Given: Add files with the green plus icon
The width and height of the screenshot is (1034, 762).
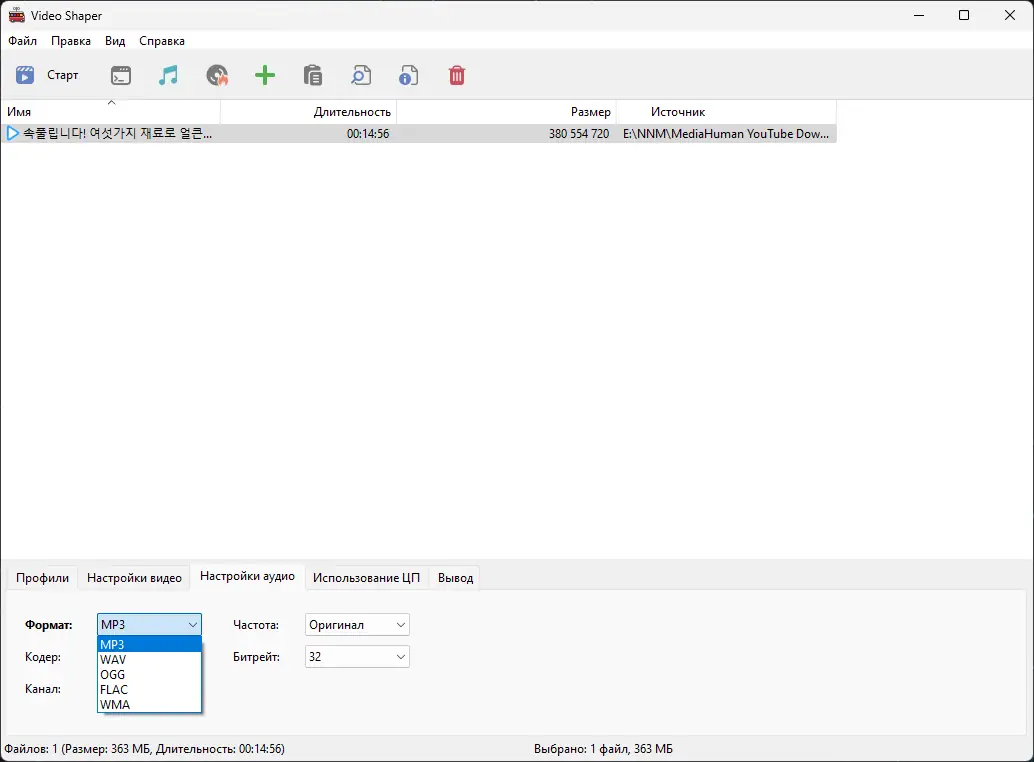Looking at the screenshot, I should (x=265, y=75).
